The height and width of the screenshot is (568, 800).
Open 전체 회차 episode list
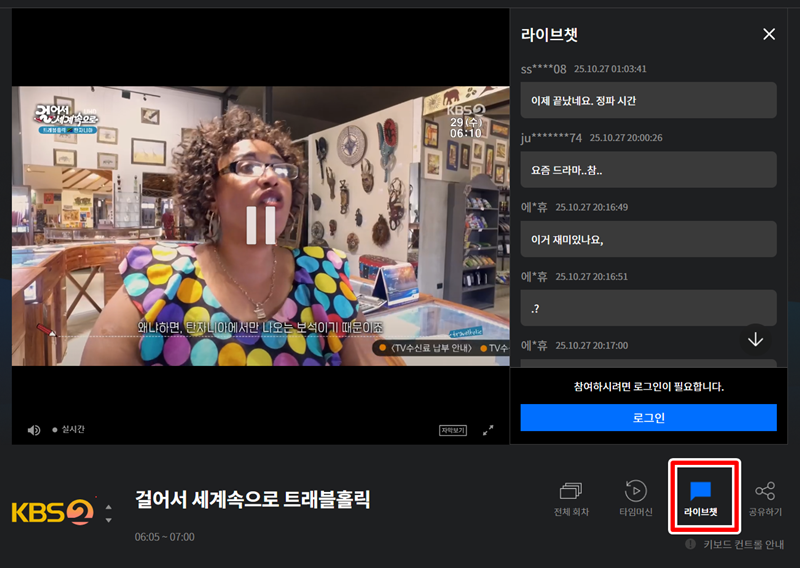571,498
